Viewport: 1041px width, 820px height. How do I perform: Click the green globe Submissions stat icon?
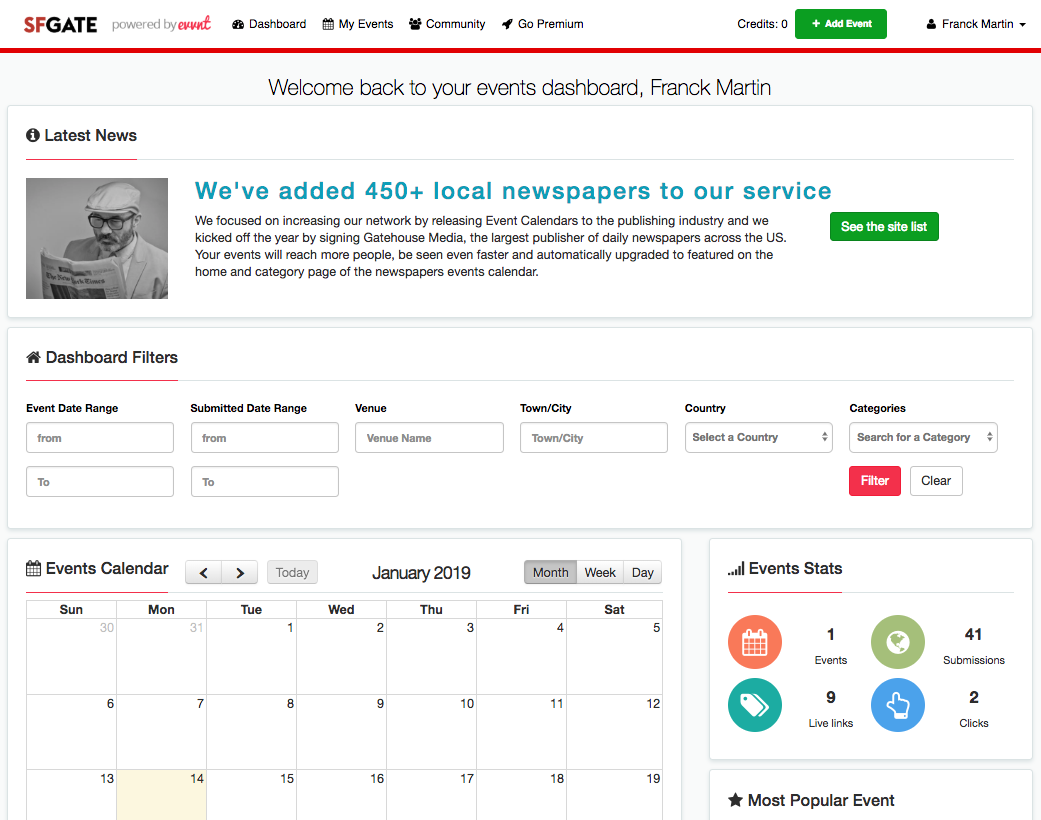pyautogui.click(x=898, y=642)
